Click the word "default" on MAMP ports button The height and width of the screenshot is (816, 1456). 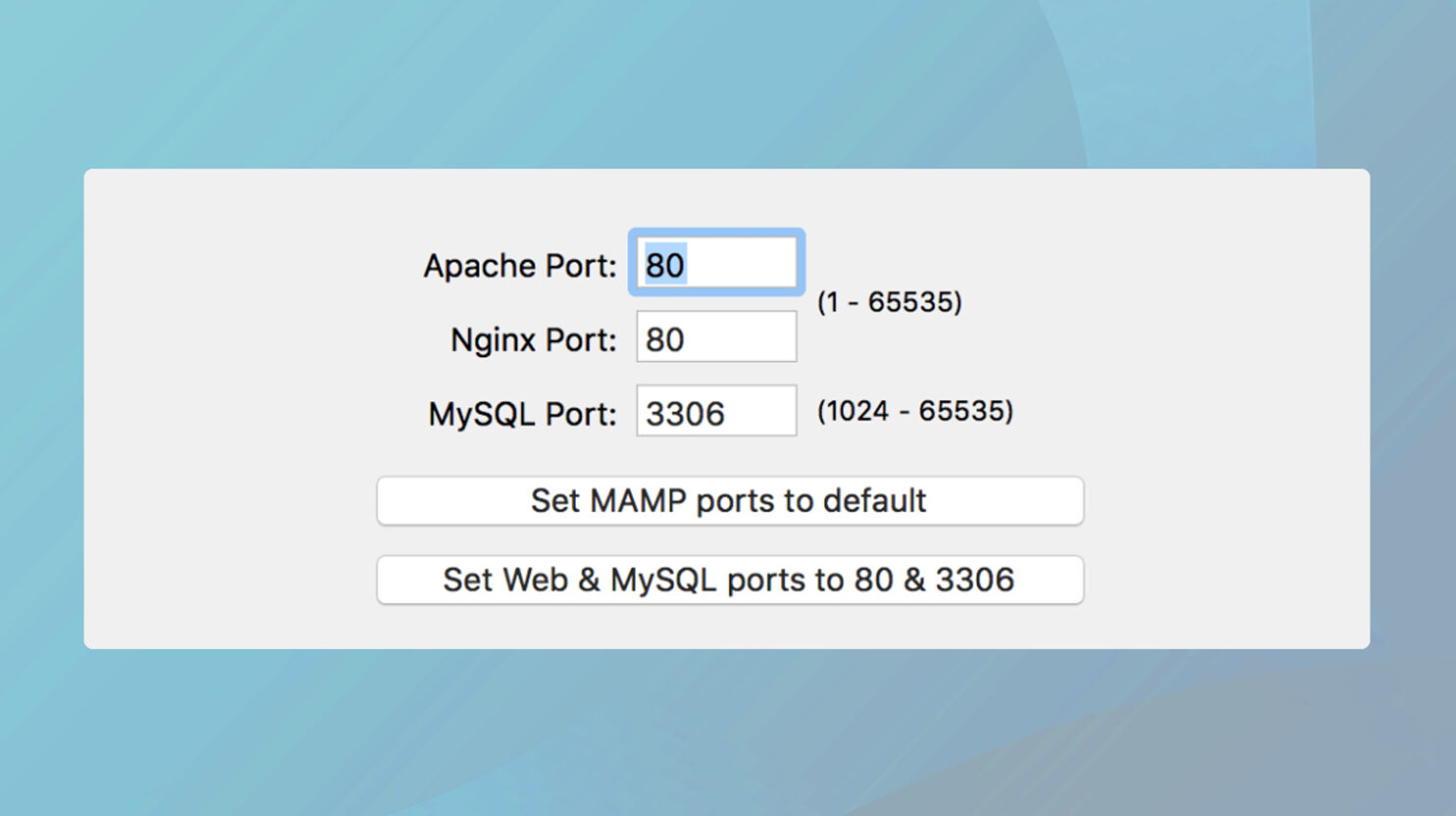coord(874,500)
